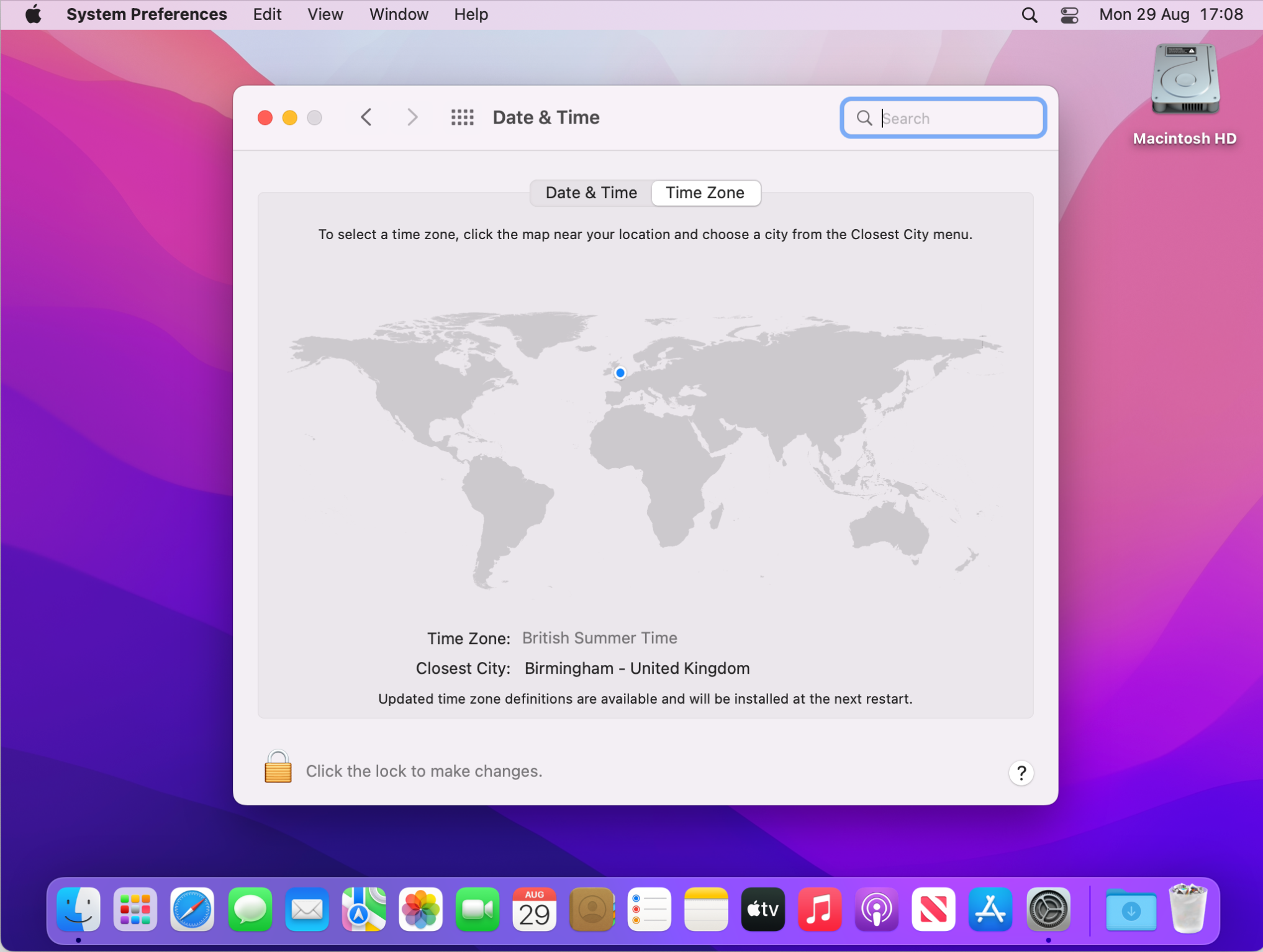Image resolution: width=1263 pixels, height=952 pixels.
Task: Switch to the Date & Time tab
Action: click(x=591, y=193)
